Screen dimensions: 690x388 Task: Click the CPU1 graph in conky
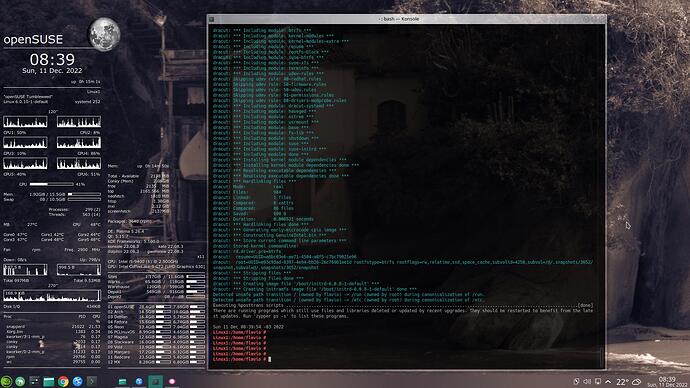coord(25,122)
